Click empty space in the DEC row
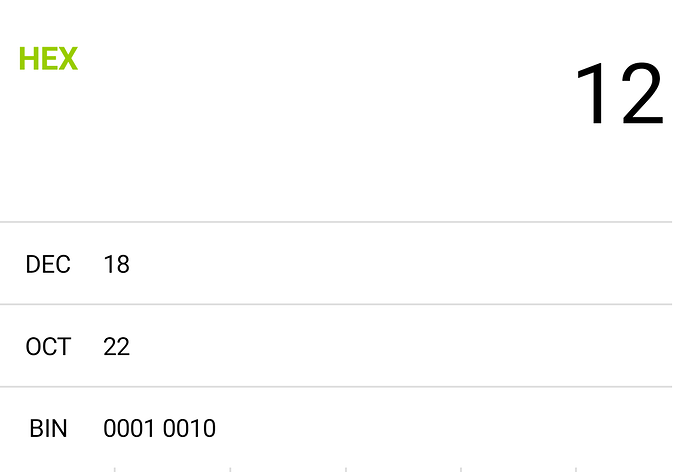 [396, 263]
